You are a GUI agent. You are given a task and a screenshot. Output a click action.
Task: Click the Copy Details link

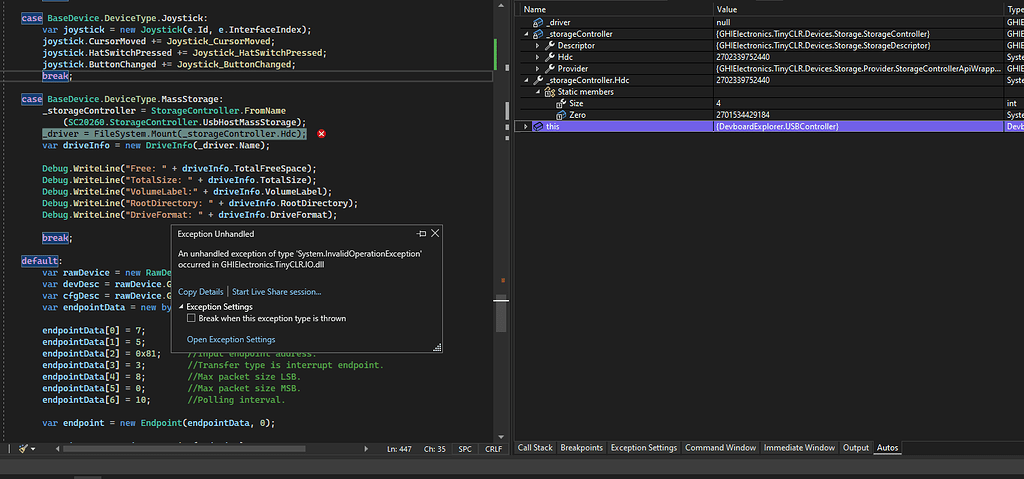200,292
